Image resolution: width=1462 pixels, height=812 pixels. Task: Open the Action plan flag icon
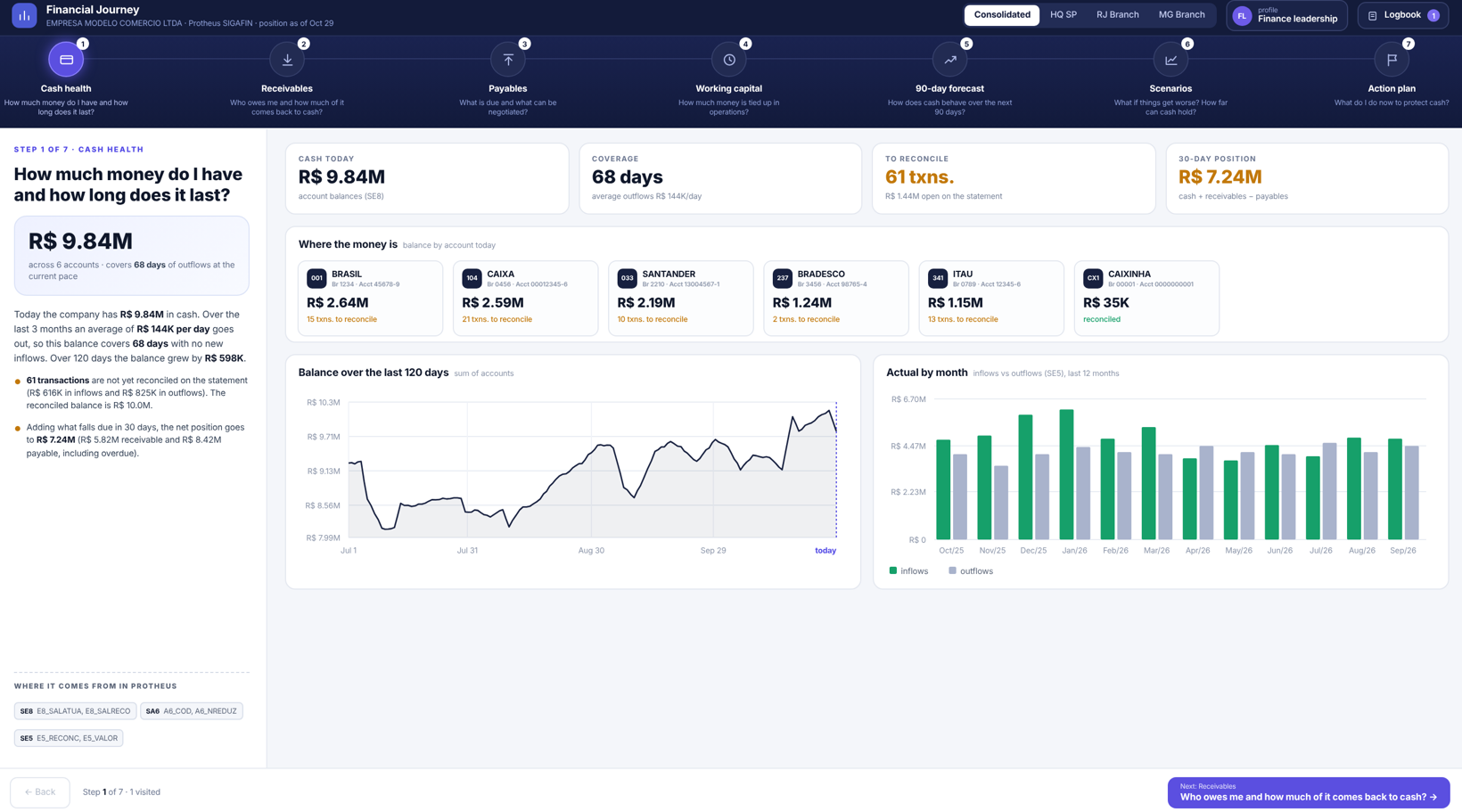pos(1392,60)
